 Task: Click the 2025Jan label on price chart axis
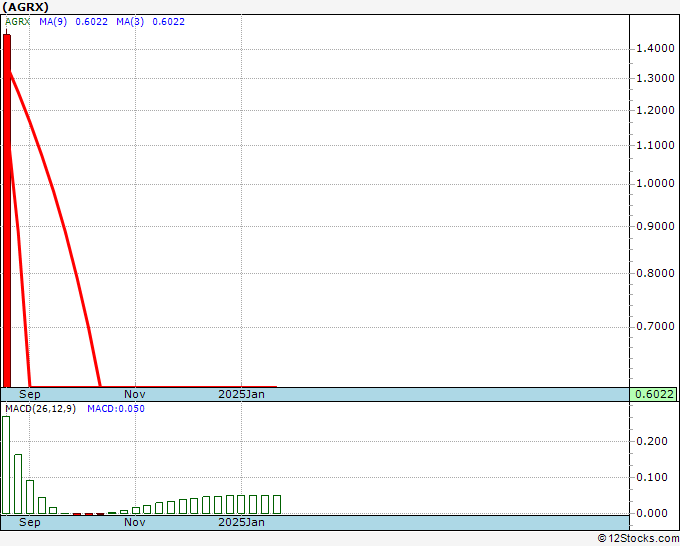pos(241,394)
